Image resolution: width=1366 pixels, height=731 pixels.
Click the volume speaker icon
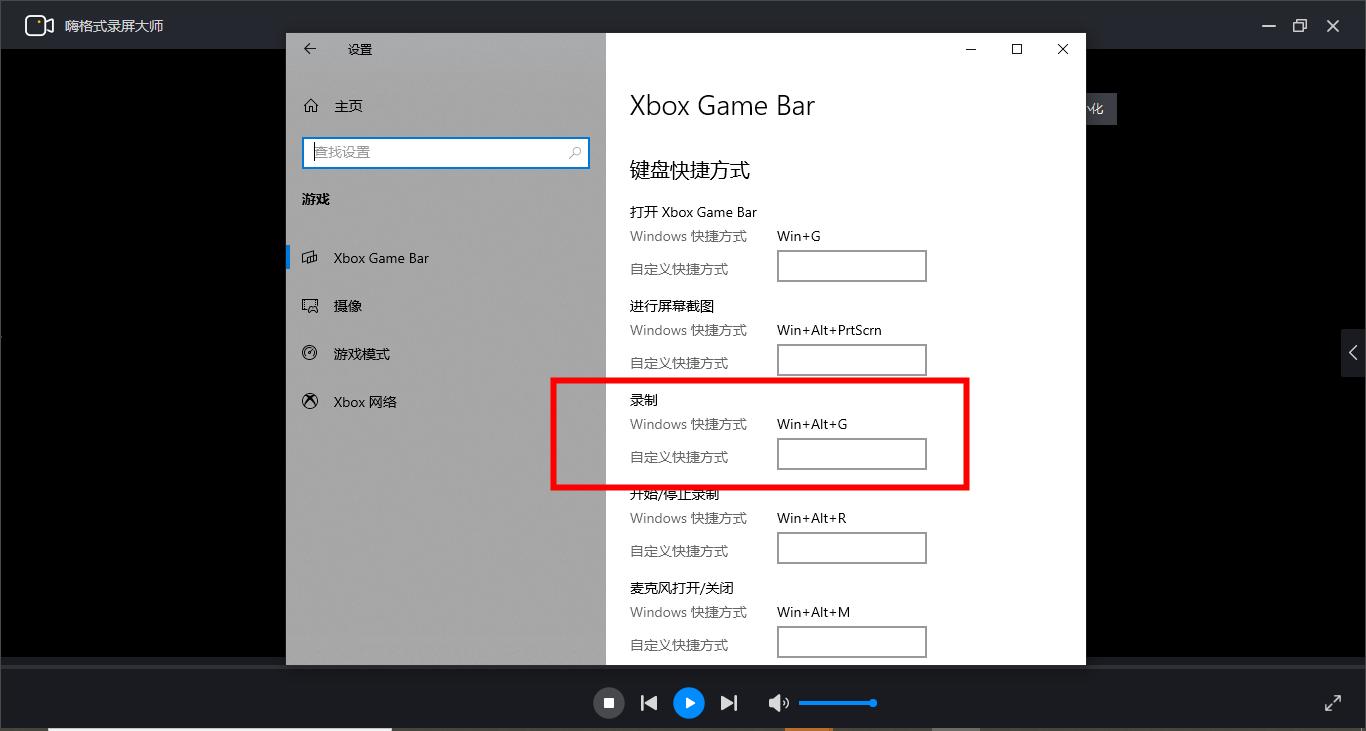(x=779, y=703)
